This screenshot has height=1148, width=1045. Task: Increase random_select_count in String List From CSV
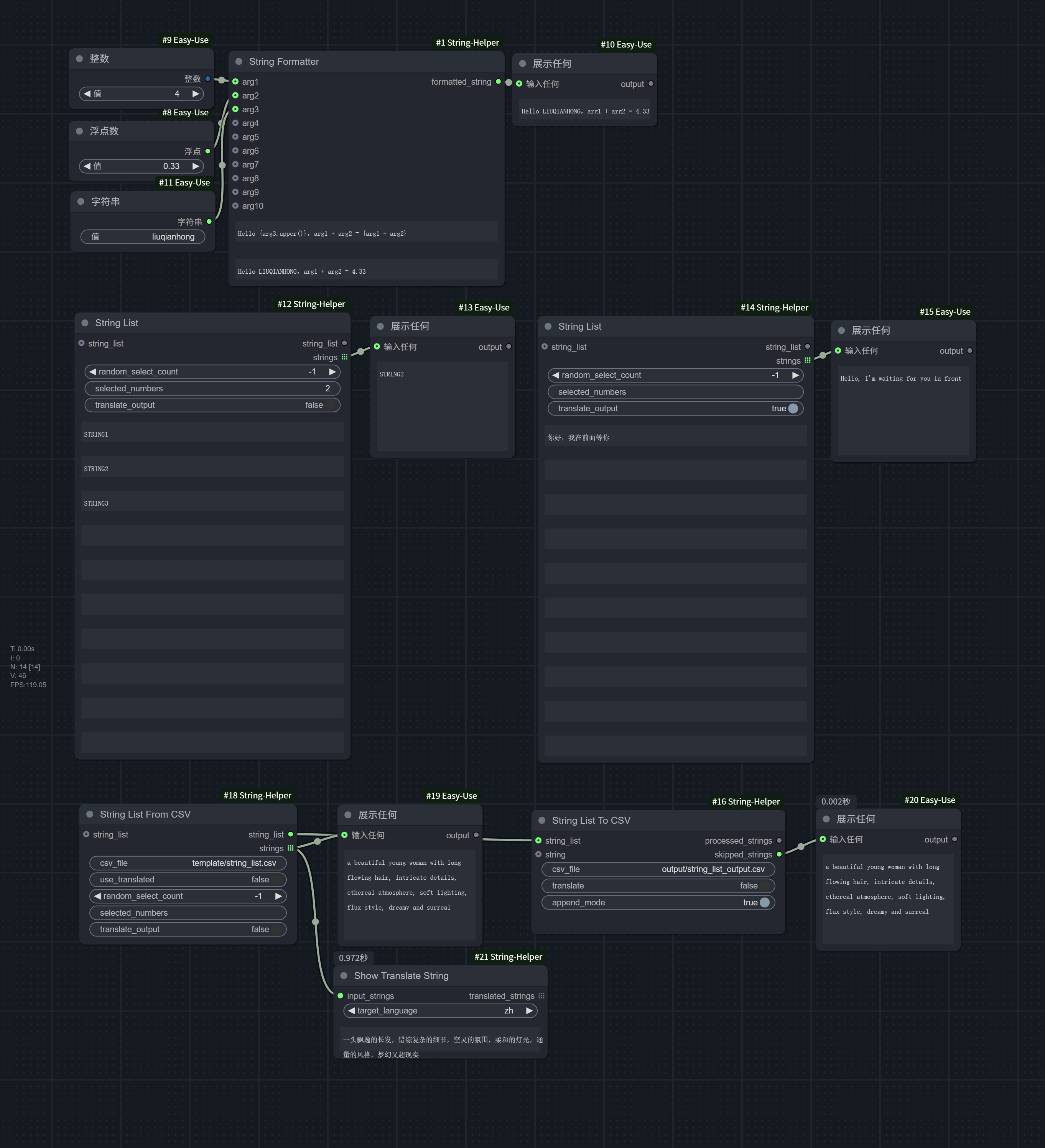pos(279,896)
